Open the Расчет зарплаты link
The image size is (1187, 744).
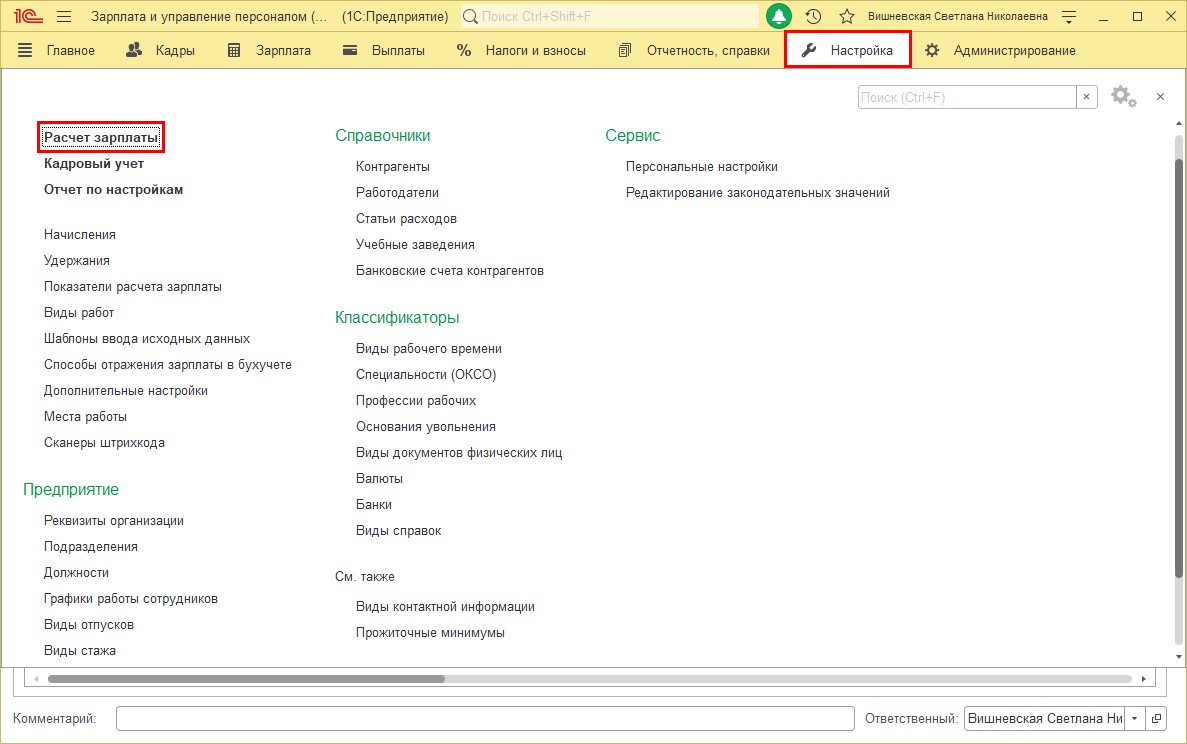point(101,137)
